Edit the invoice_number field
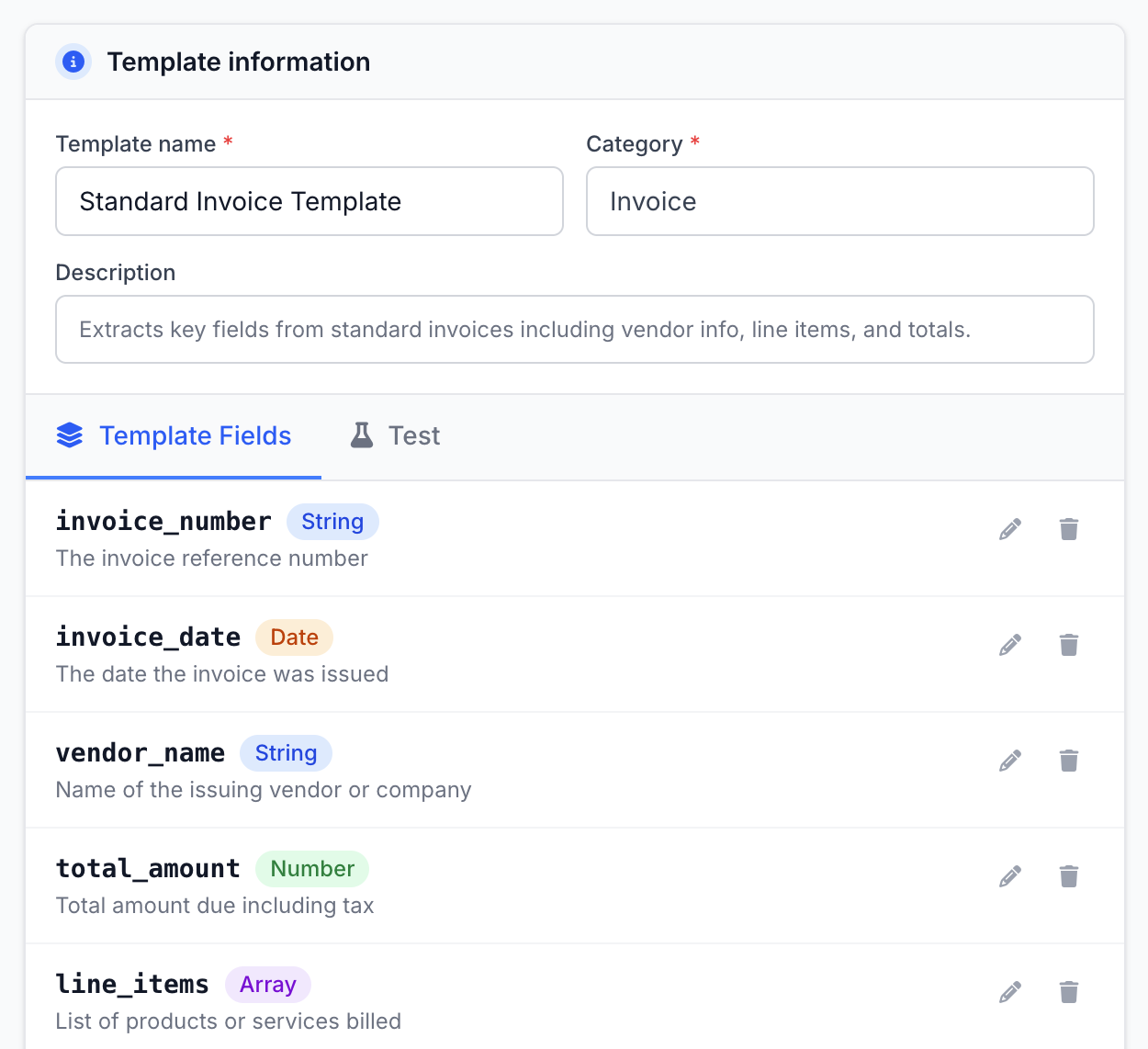1148x1049 pixels. pos(1009,528)
